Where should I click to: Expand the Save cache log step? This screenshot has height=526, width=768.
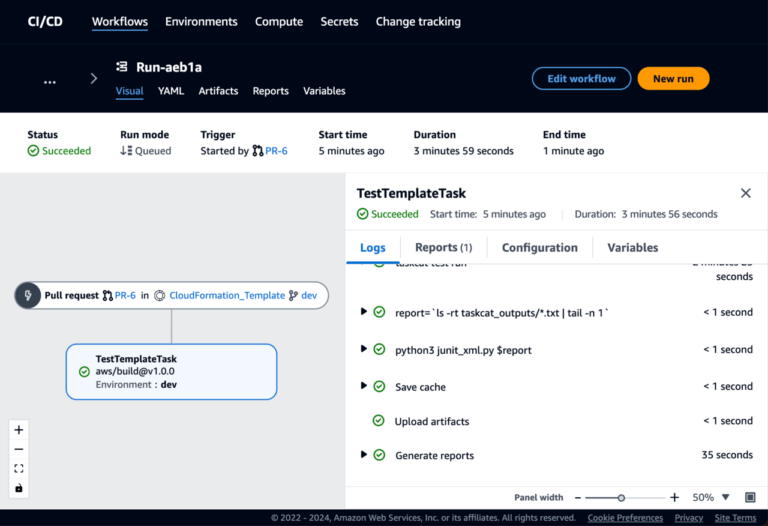[363, 385]
